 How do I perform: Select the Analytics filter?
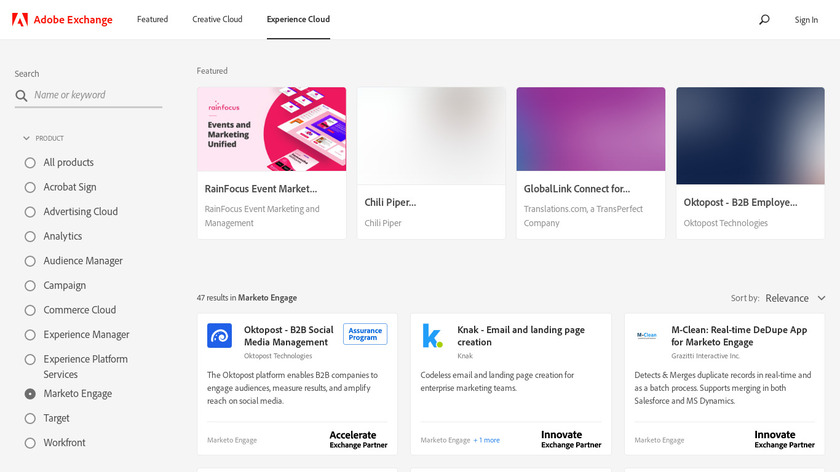(x=30, y=237)
